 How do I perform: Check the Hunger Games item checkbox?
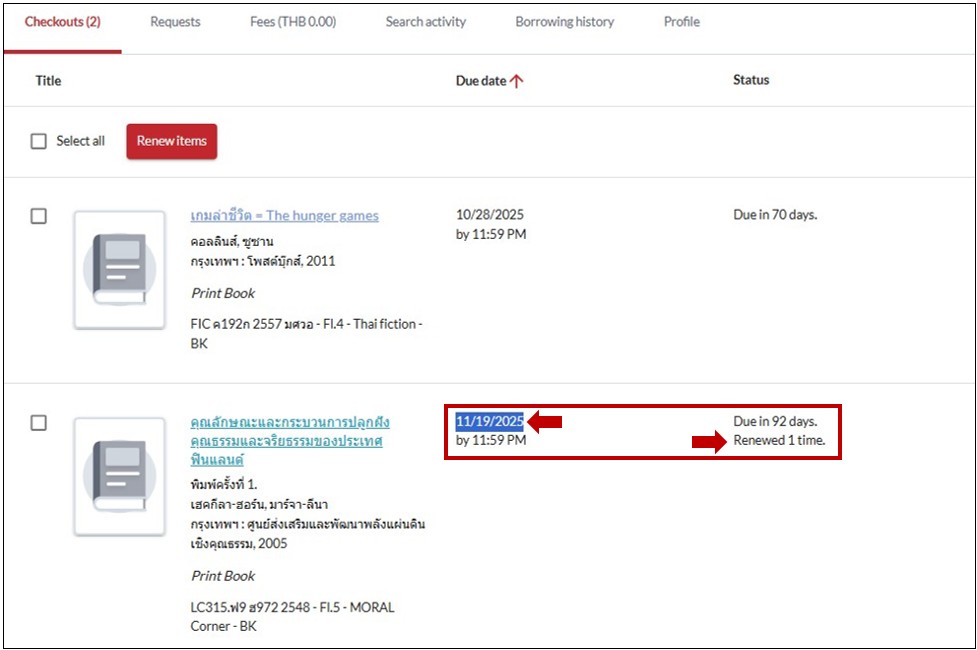tap(39, 216)
